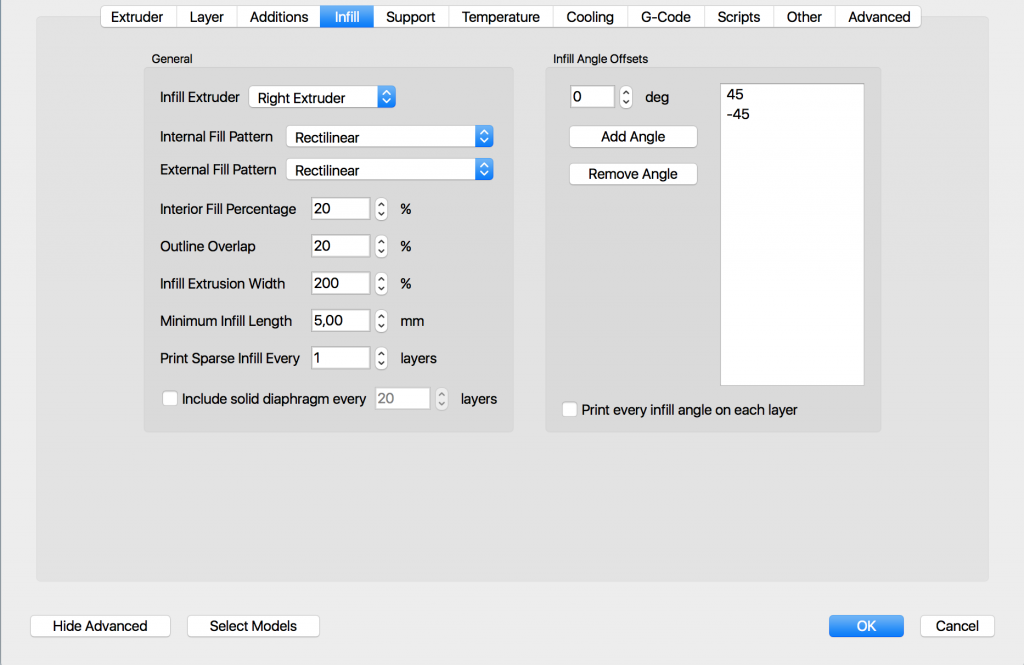
Task: Open the Support tab
Action: (x=411, y=17)
